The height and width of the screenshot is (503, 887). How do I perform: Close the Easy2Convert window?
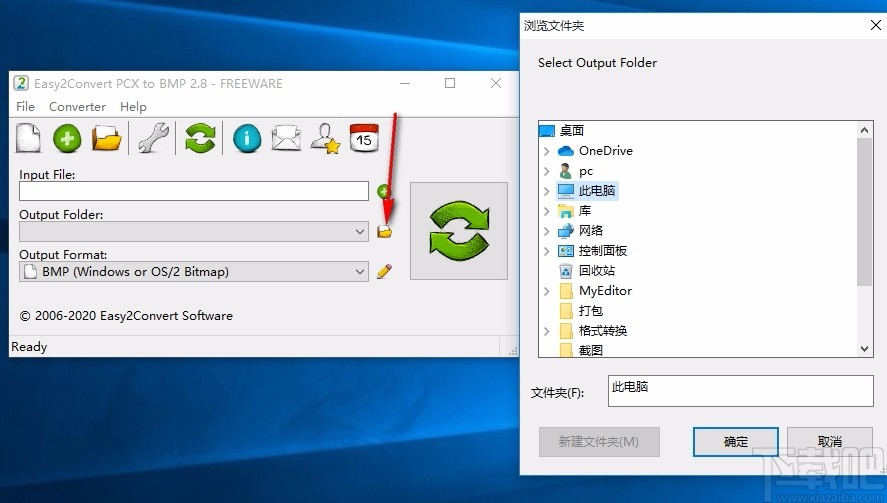pos(496,83)
